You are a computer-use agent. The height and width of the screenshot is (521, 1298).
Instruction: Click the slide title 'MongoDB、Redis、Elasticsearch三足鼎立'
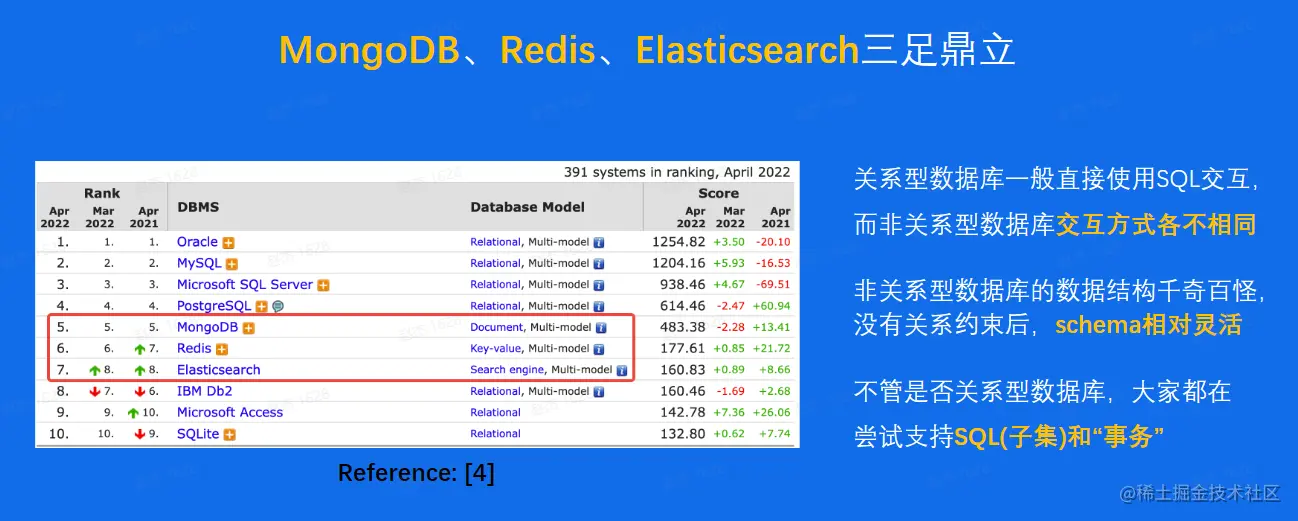647,50
